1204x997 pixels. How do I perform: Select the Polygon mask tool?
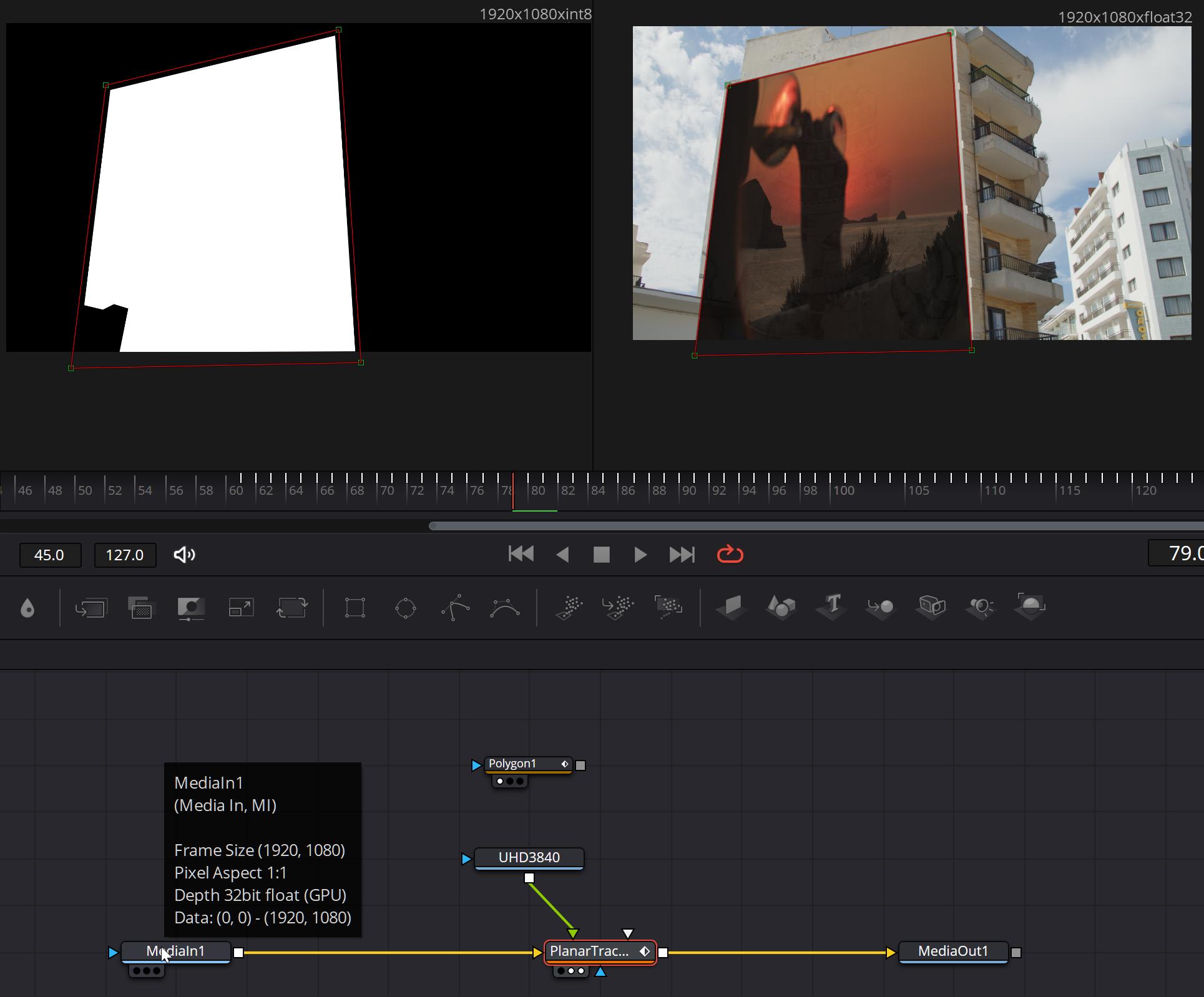click(455, 608)
